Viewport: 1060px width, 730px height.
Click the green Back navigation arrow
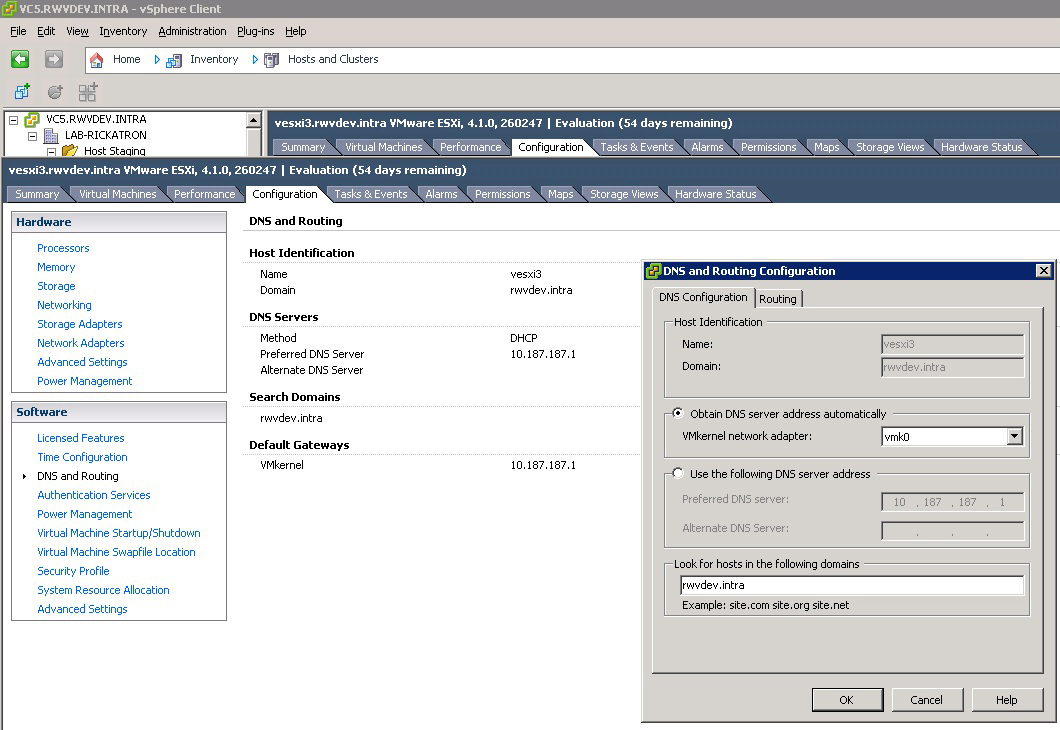[x=20, y=59]
